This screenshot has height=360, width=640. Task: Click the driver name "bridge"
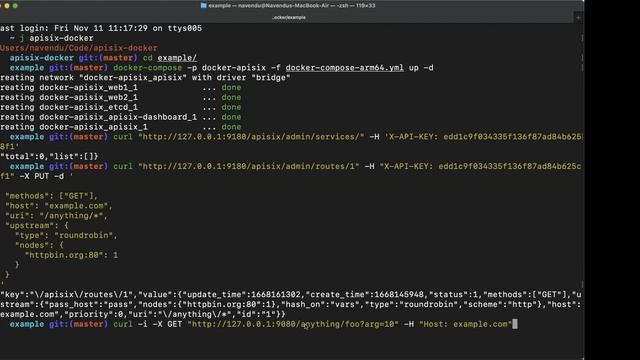(x=271, y=78)
